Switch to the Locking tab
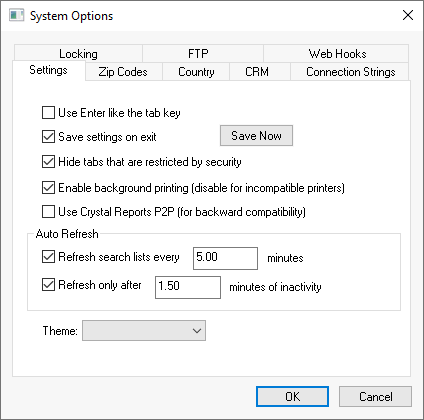The height and width of the screenshot is (420, 424). 78,53
